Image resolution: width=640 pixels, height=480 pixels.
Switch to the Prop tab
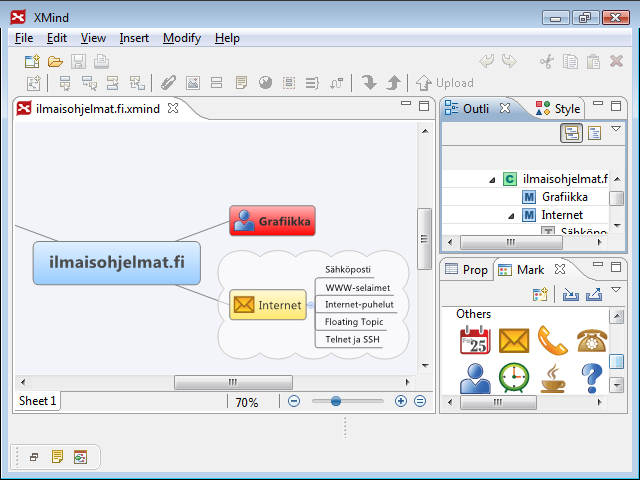point(466,270)
